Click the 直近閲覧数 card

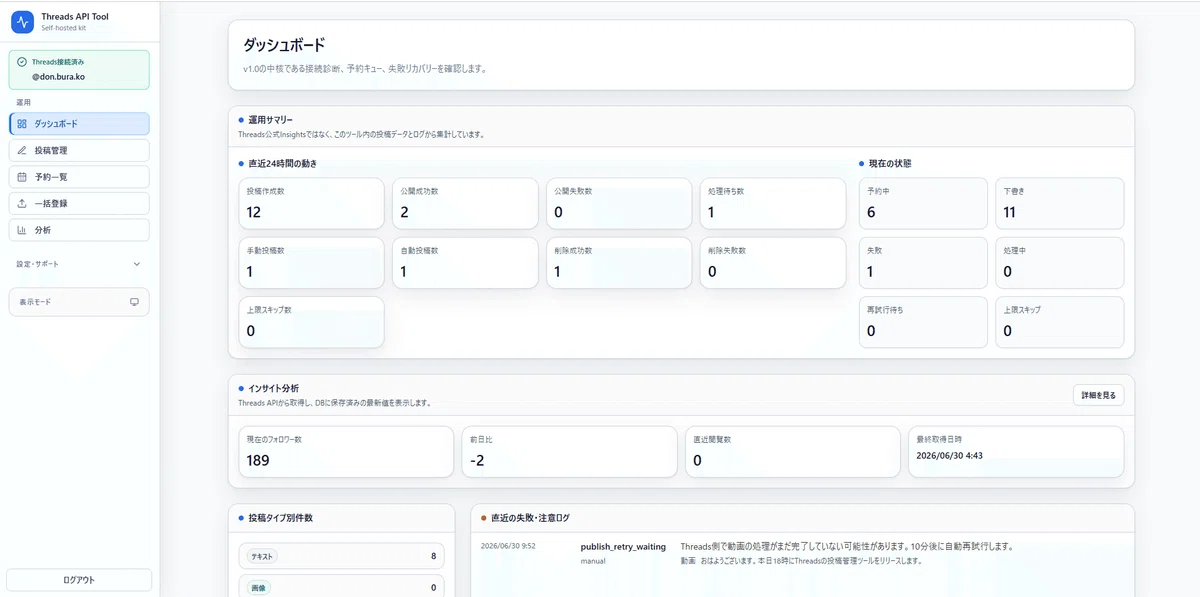[792, 452]
